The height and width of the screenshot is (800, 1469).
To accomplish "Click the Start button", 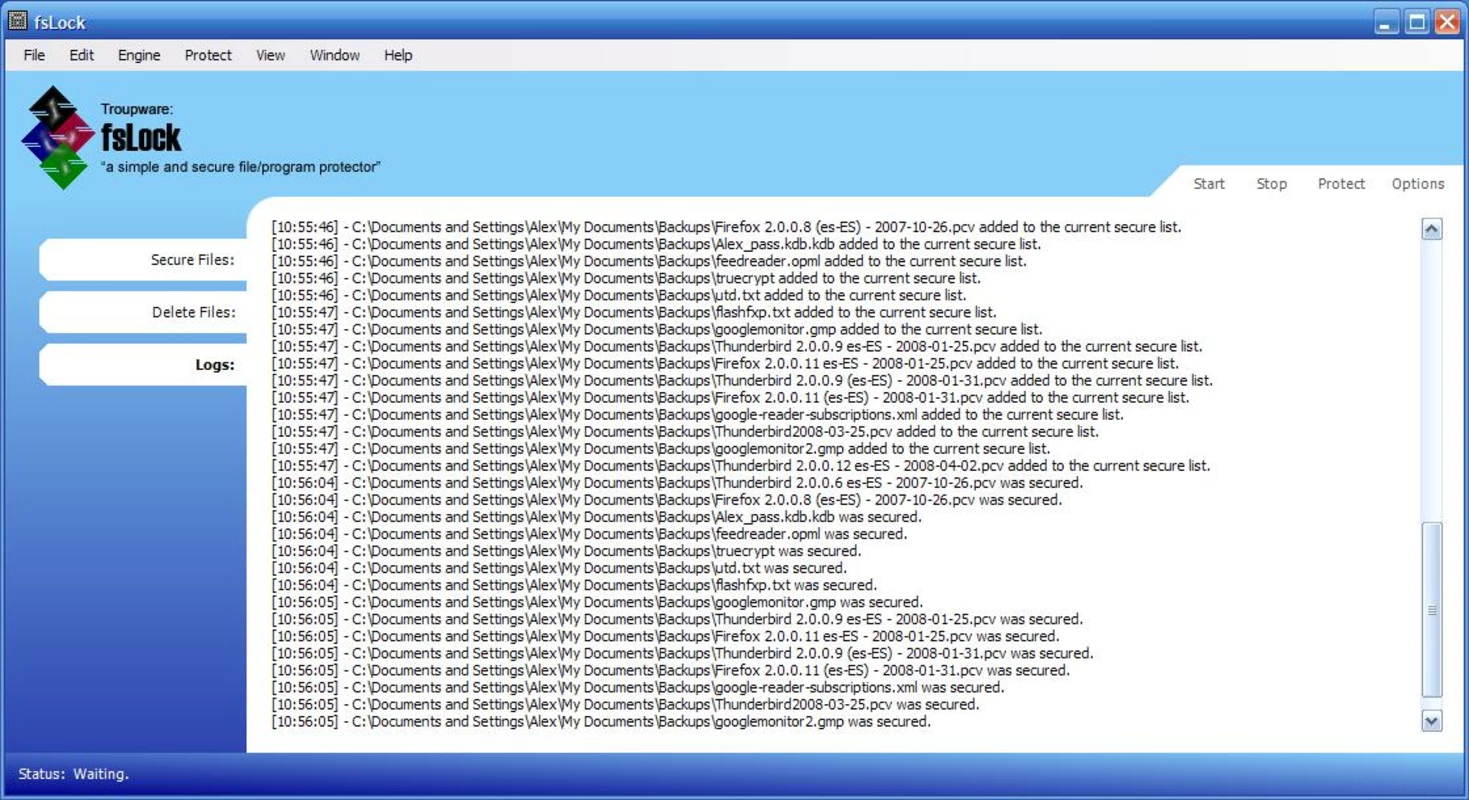I will click(x=1209, y=183).
